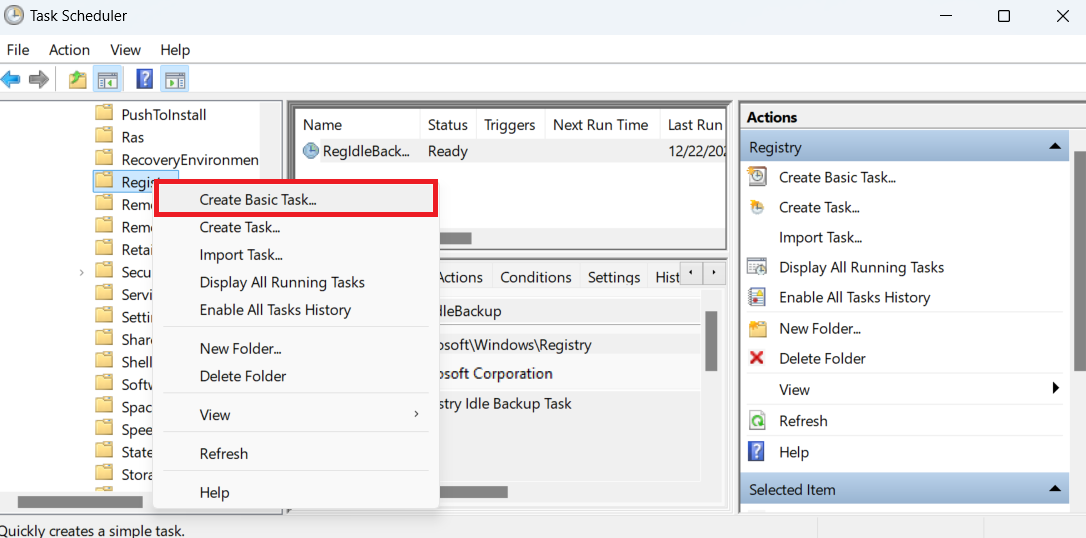The height and width of the screenshot is (538, 1086).
Task: Select the Ready status cell of RegIdleBackup
Action: point(447,151)
